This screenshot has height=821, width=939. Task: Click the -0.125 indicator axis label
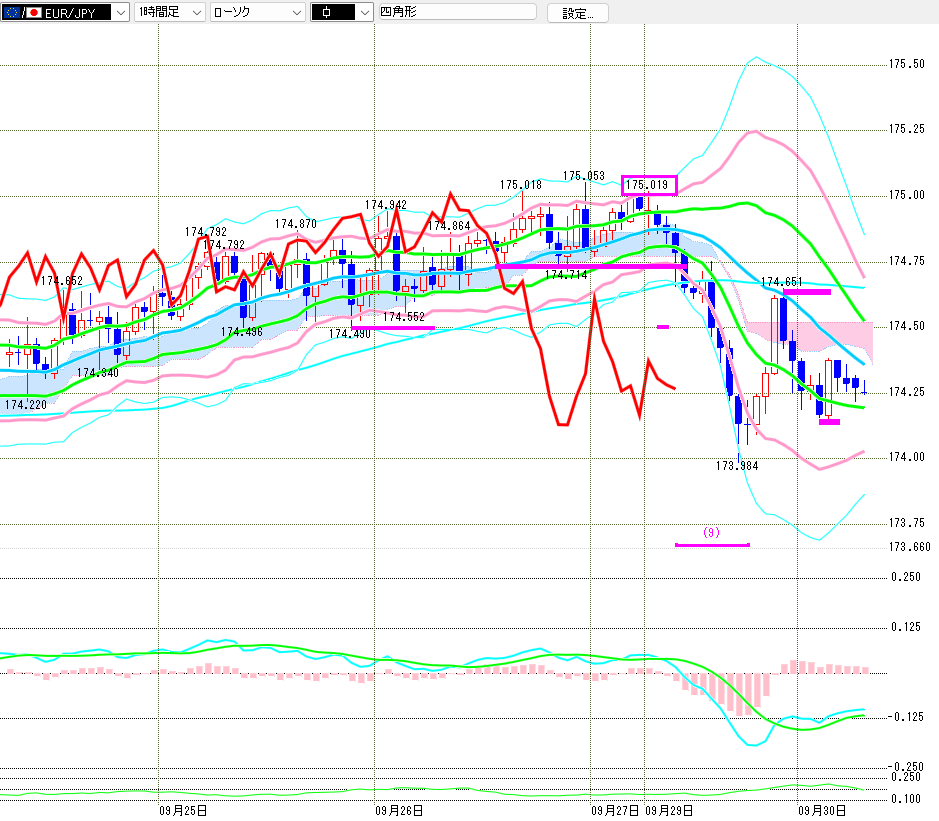click(x=906, y=717)
